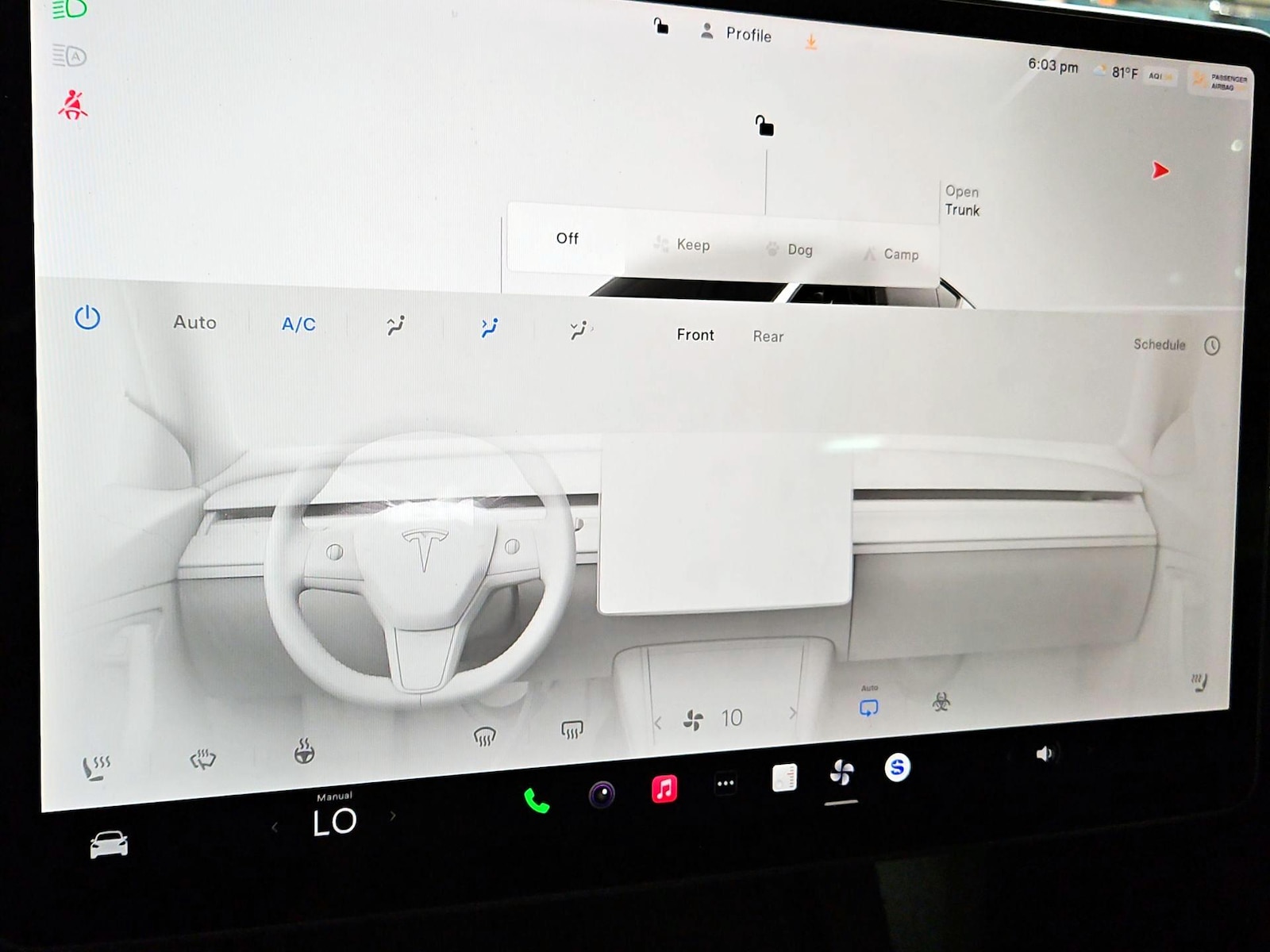Open the car controls icon
This screenshot has height=952, width=1270.
(x=109, y=844)
